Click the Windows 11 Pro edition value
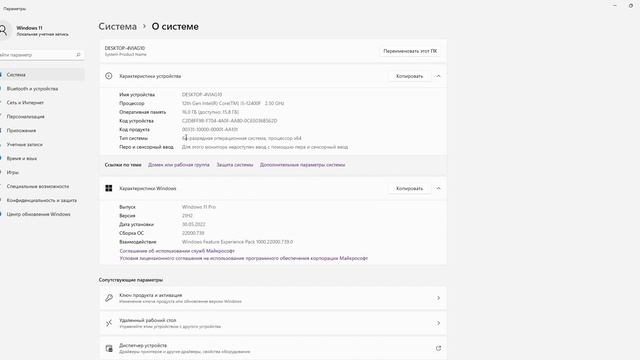Screen dimensions: 640x360 199,207
